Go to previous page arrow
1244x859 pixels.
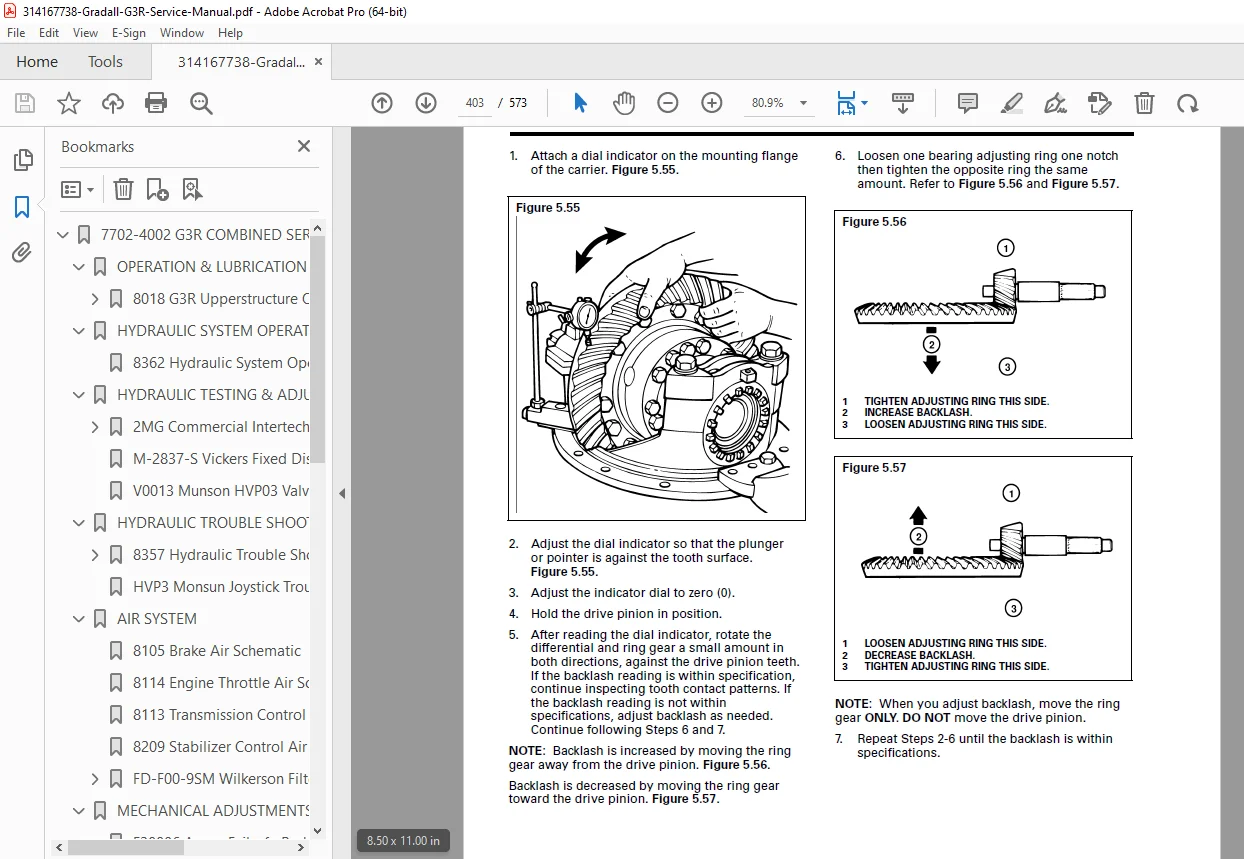(382, 103)
